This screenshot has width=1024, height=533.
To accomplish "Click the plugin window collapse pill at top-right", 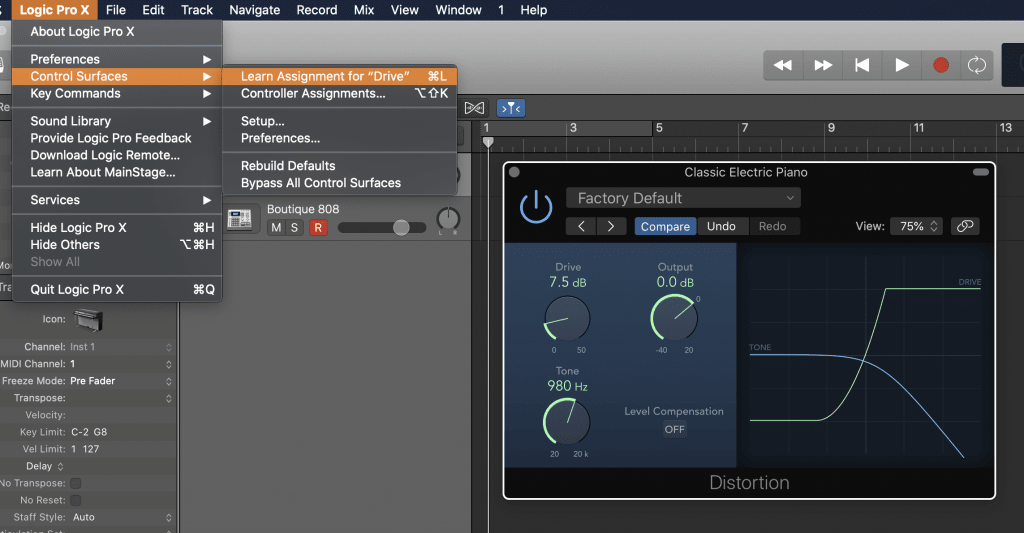I will [x=981, y=172].
